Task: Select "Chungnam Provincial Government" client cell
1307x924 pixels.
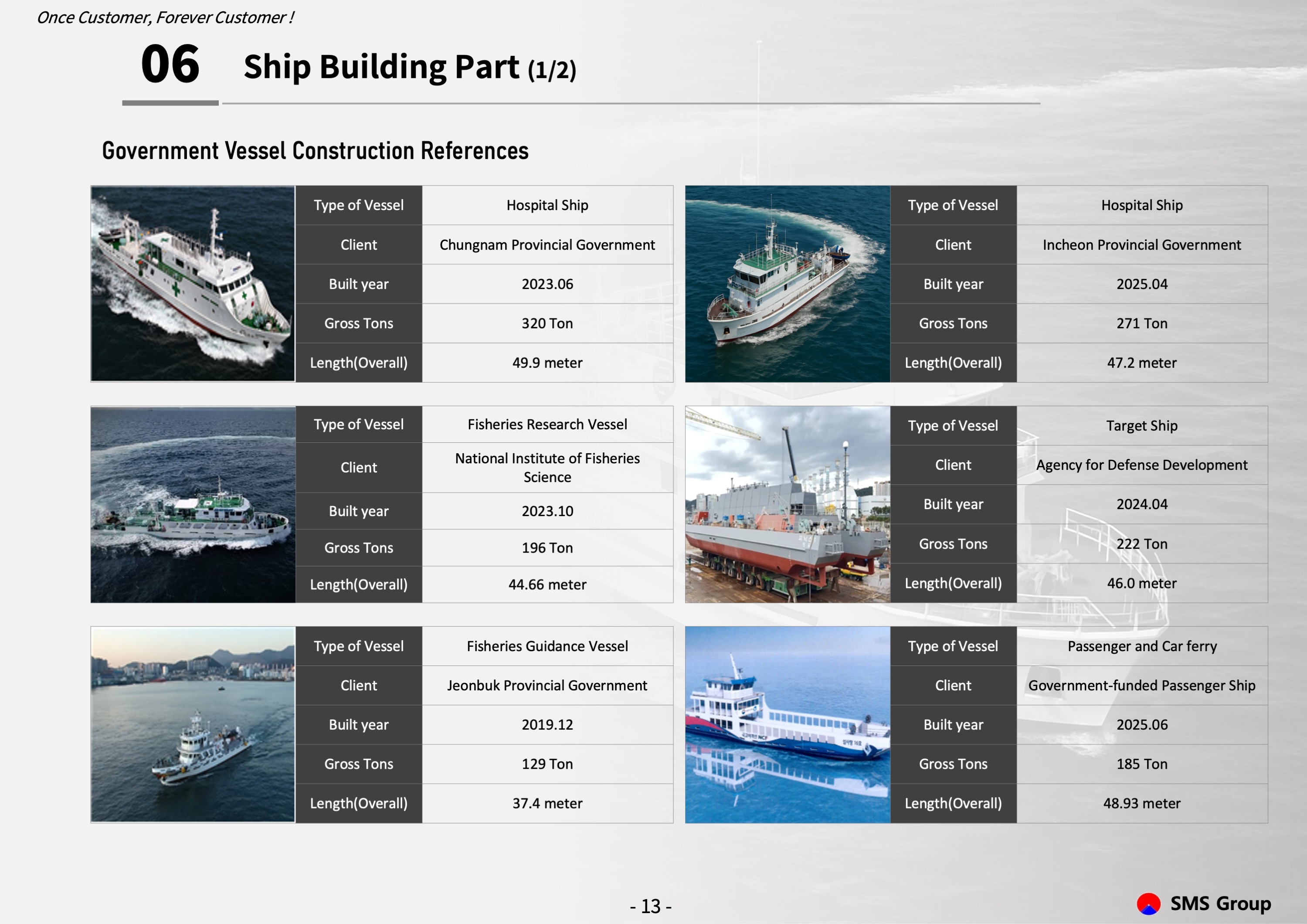Action: [548, 245]
